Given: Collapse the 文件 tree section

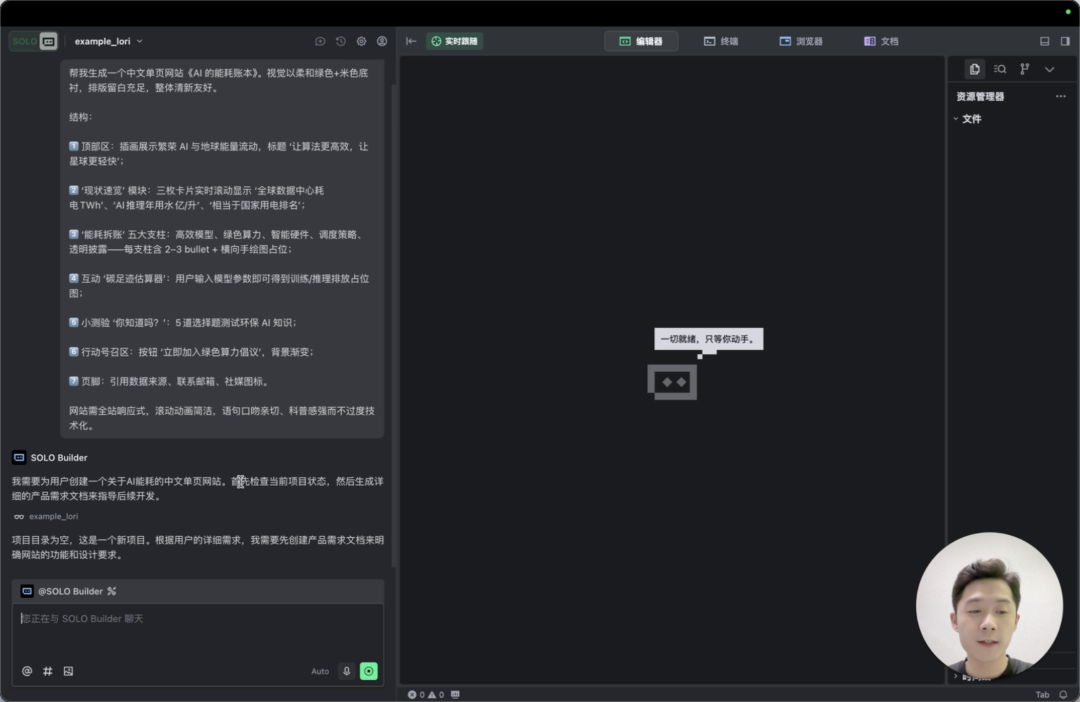Looking at the screenshot, I should [968, 119].
